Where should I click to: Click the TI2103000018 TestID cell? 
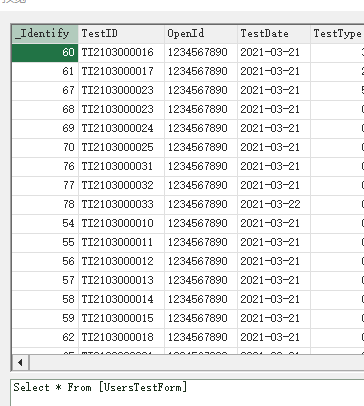(x=121, y=337)
